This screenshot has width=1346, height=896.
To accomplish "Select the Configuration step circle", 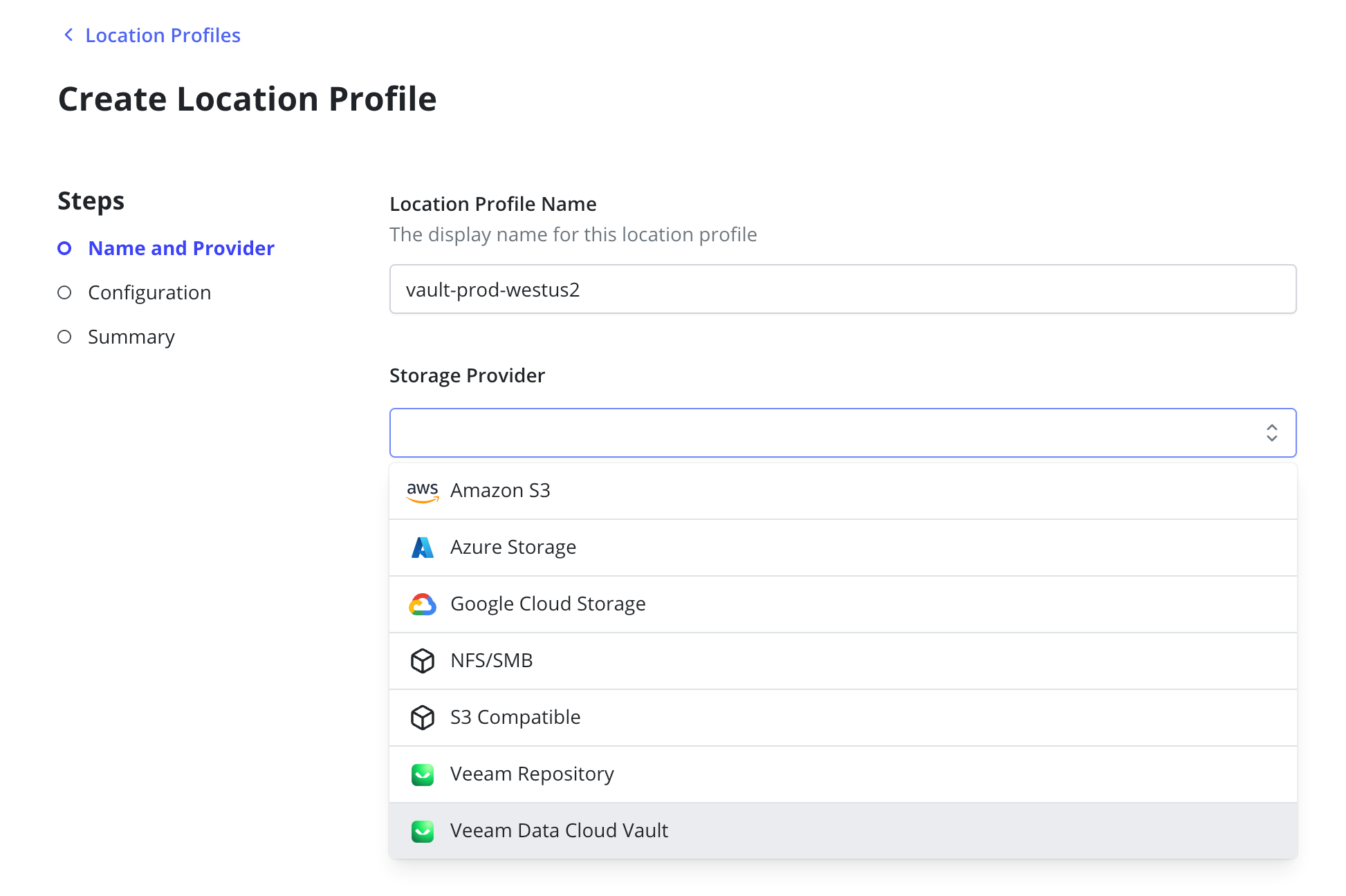I will 64,292.
